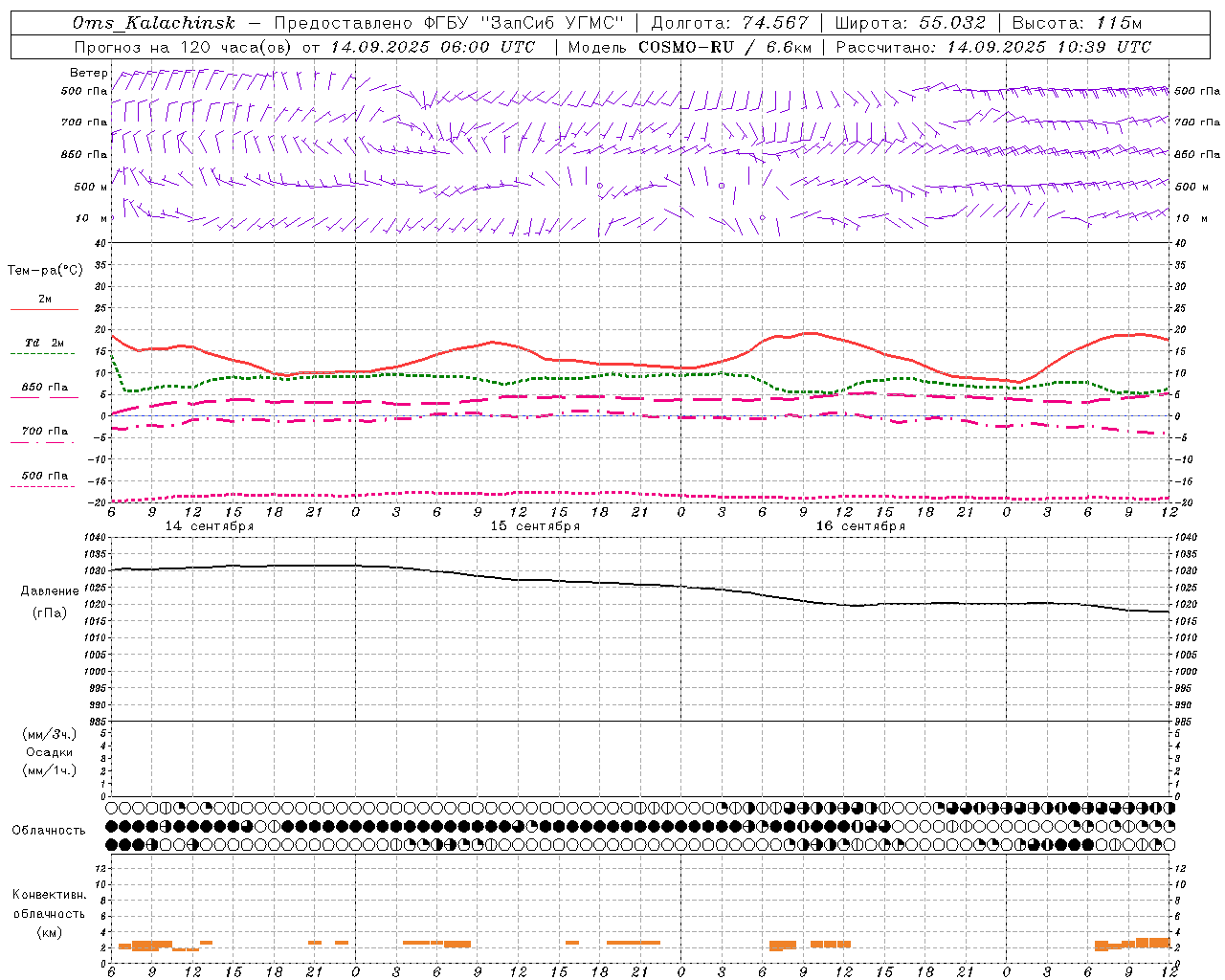Click the Рассчитано: 14.09.2025 10:39 UTC text
The image size is (1225, 980).
993,46
